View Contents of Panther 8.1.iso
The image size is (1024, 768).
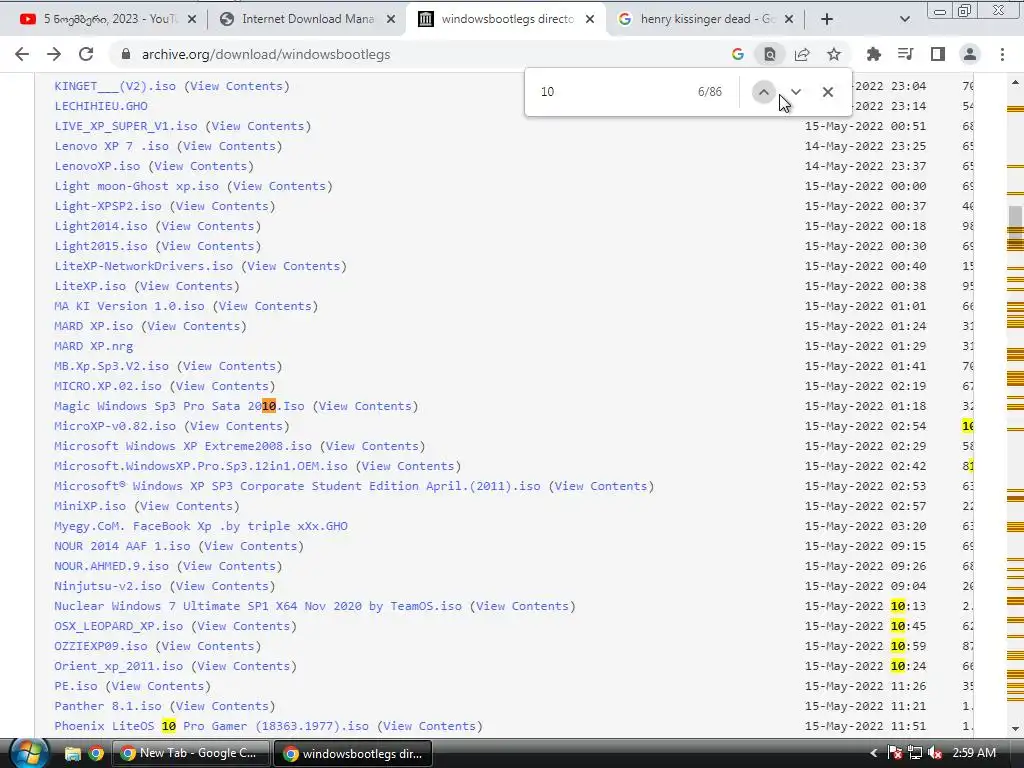(x=222, y=706)
